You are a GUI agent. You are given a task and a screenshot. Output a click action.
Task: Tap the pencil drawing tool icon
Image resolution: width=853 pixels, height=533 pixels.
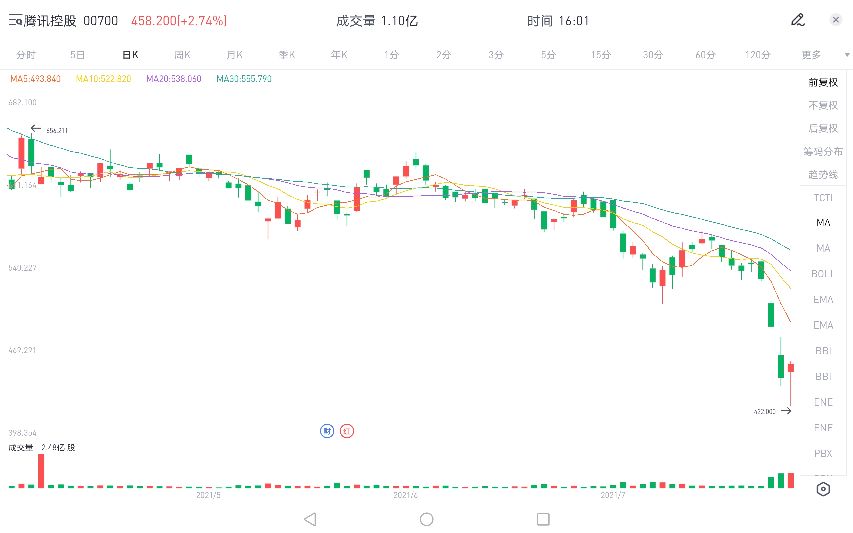(798, 20)
